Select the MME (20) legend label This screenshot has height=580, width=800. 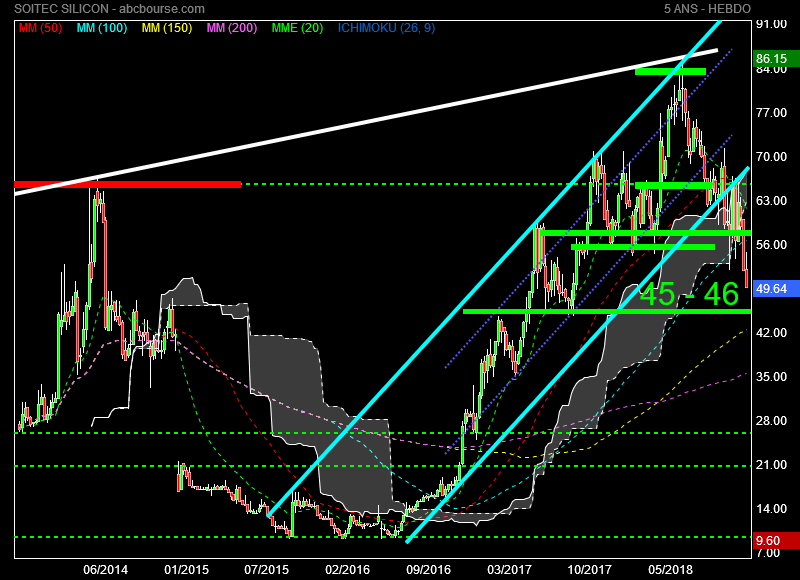pos(297,28)
